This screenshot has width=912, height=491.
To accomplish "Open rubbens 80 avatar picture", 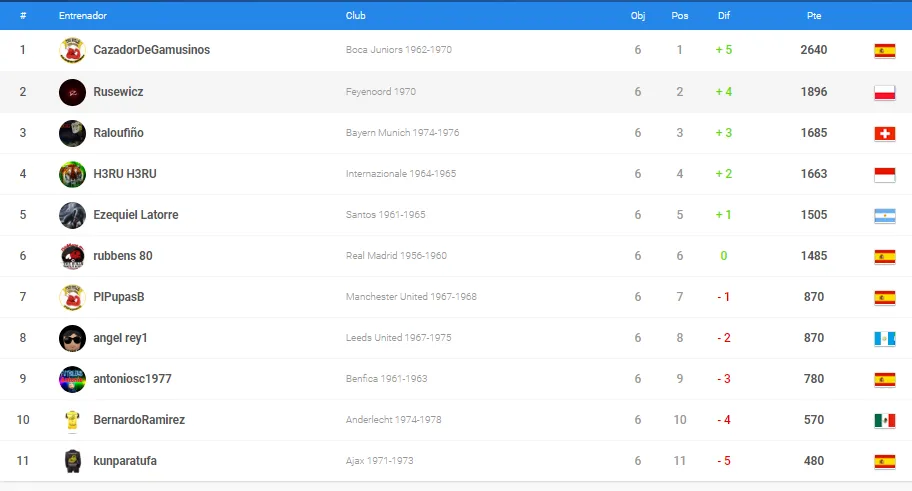I will click(72, 256).
